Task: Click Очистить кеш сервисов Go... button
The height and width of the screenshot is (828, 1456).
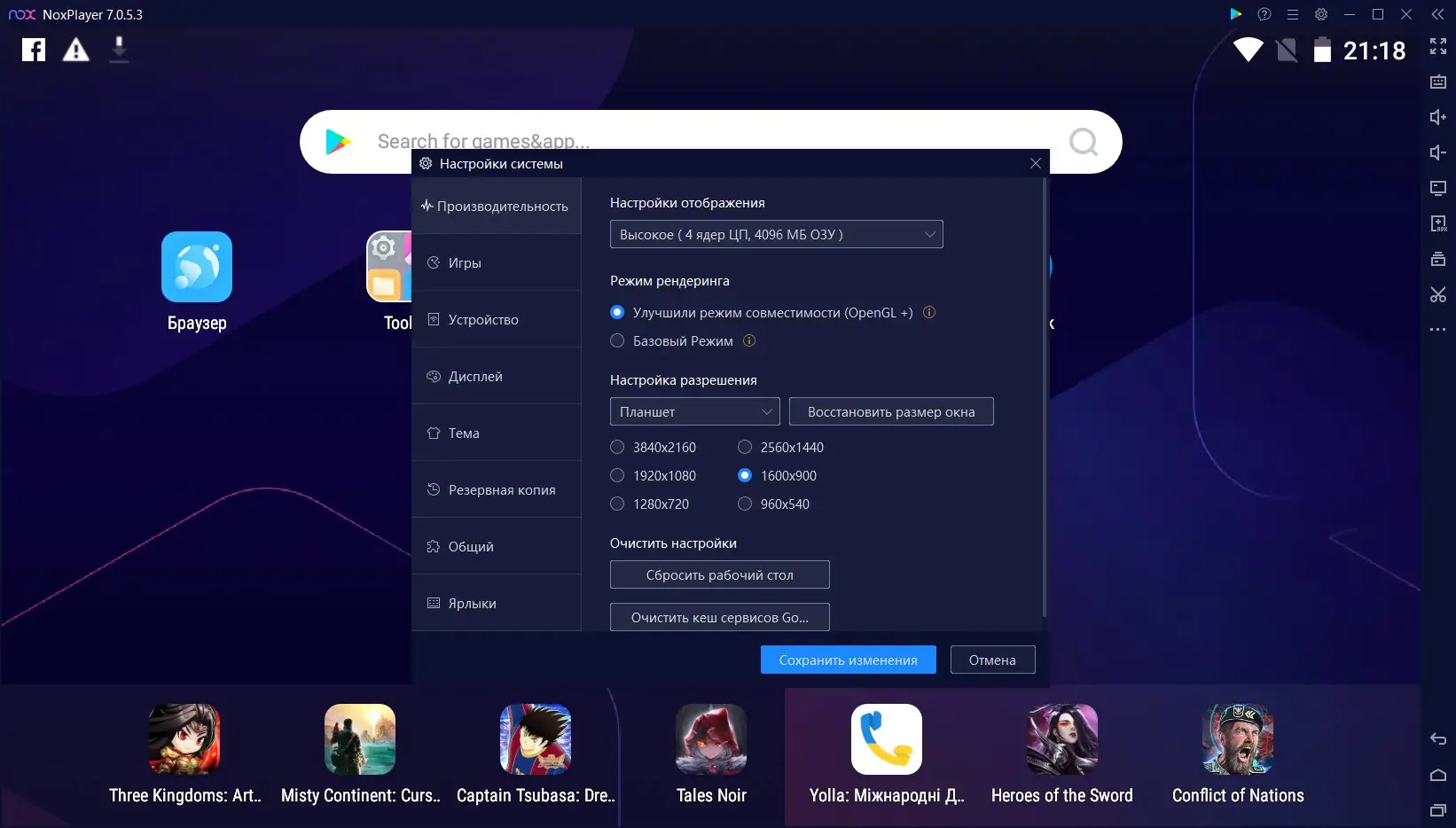Action: point(720,617)
